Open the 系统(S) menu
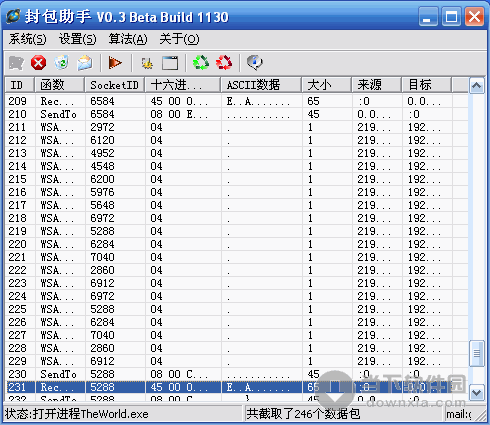This screenshot has width=490, height=425. pyautogui.click(x=28, y=39)
